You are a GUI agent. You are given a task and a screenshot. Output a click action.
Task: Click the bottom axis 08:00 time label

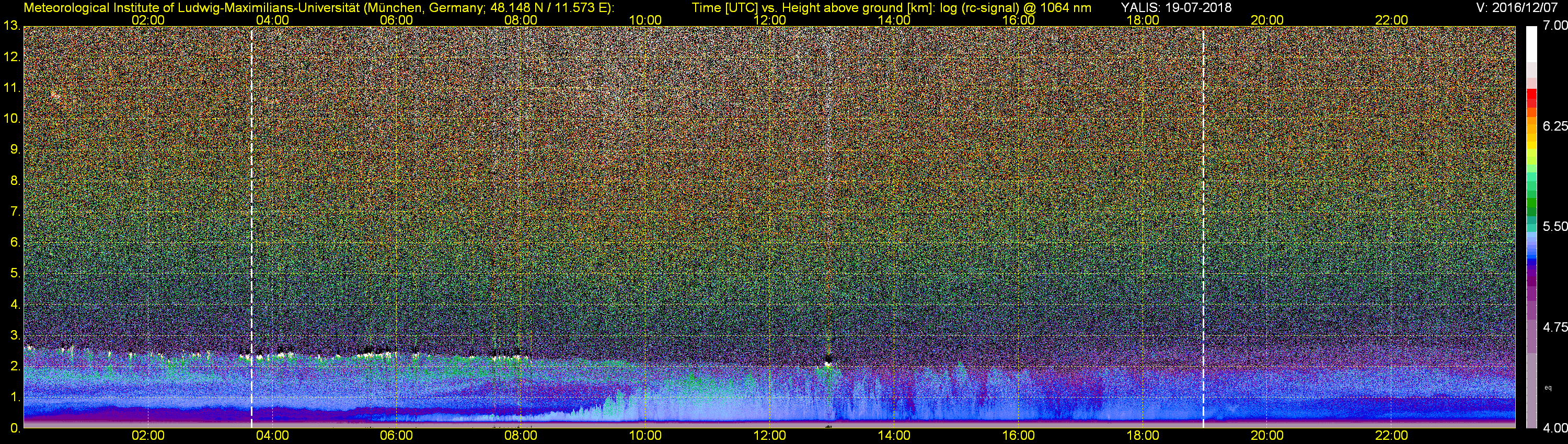521,436
